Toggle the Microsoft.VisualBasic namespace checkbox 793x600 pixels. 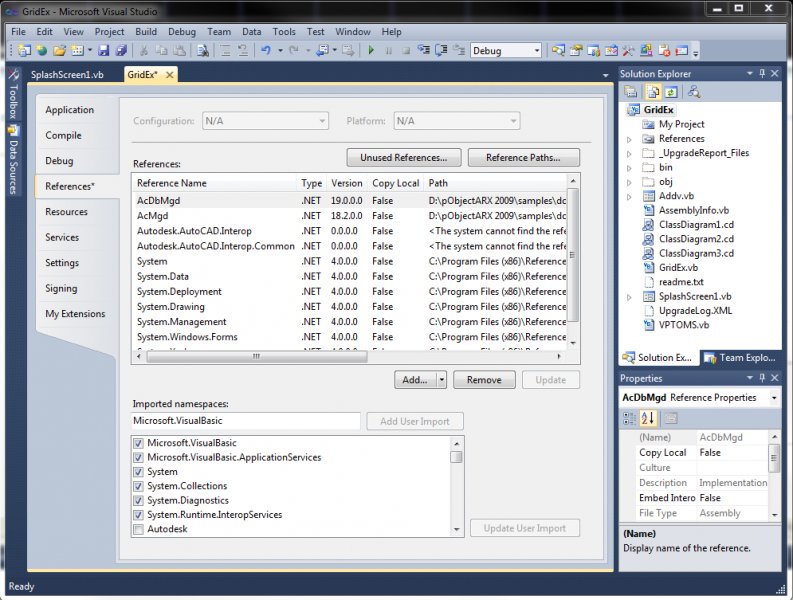[138, 443]
